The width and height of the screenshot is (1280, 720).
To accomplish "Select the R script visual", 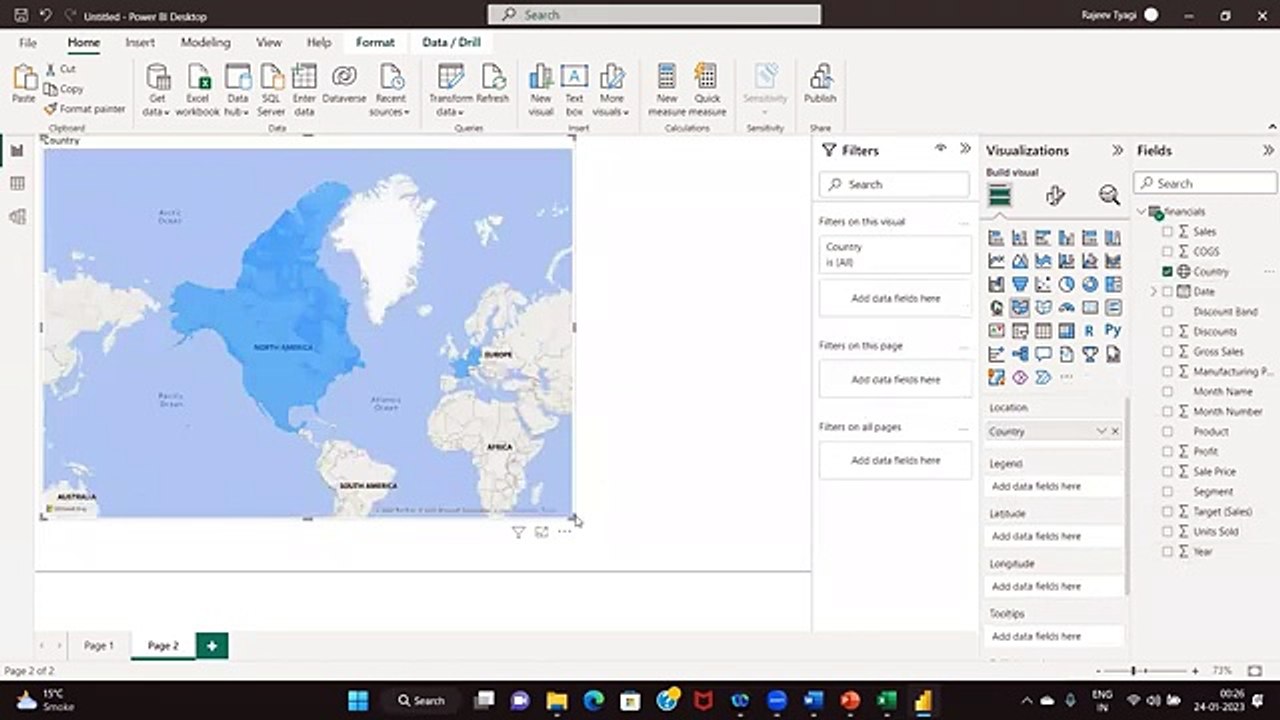I will (x=1089, y=330).
